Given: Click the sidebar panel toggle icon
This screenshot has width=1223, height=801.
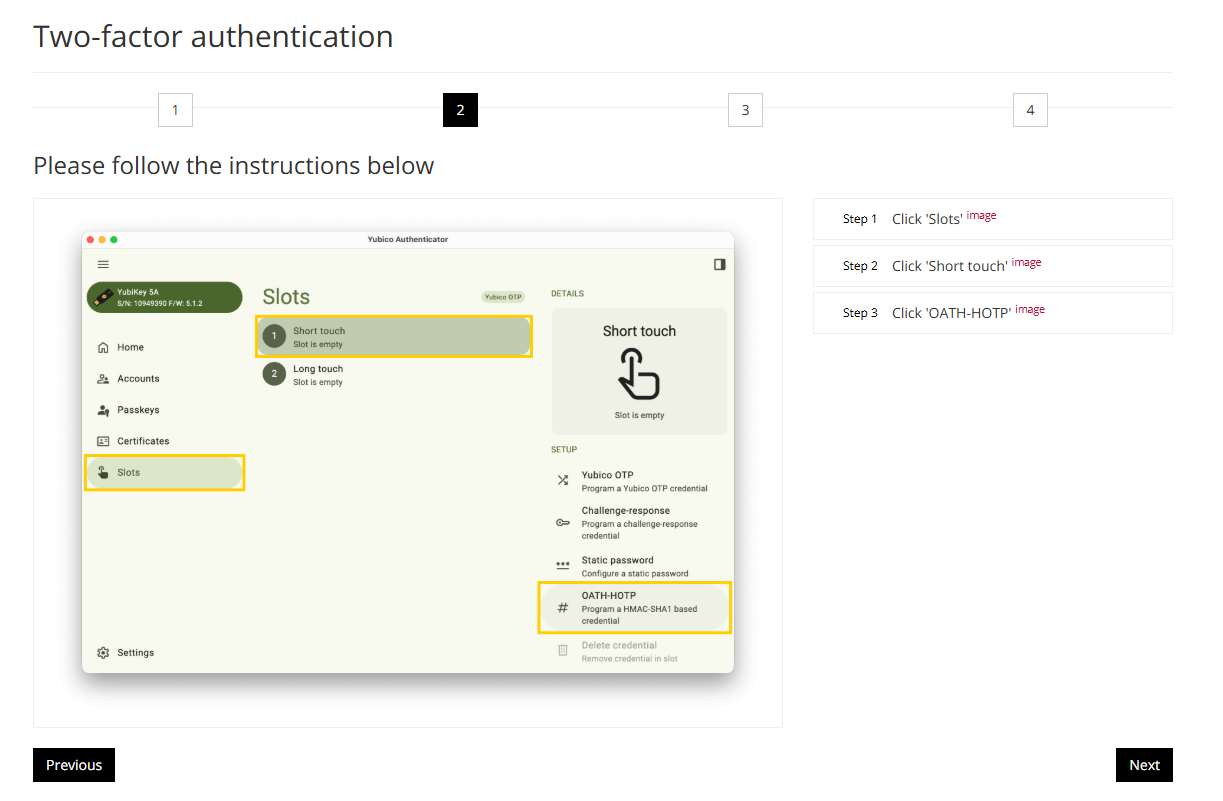Looking at the screenshot, I should point(719,264).
